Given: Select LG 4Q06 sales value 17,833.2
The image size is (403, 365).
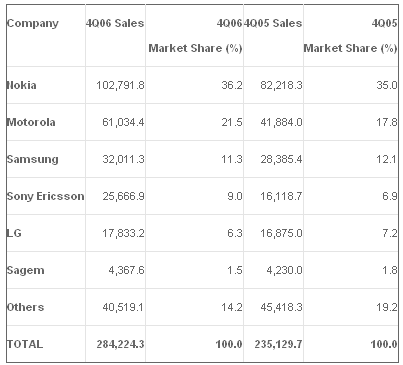Looking at the screenshot, I should point(123,233).
